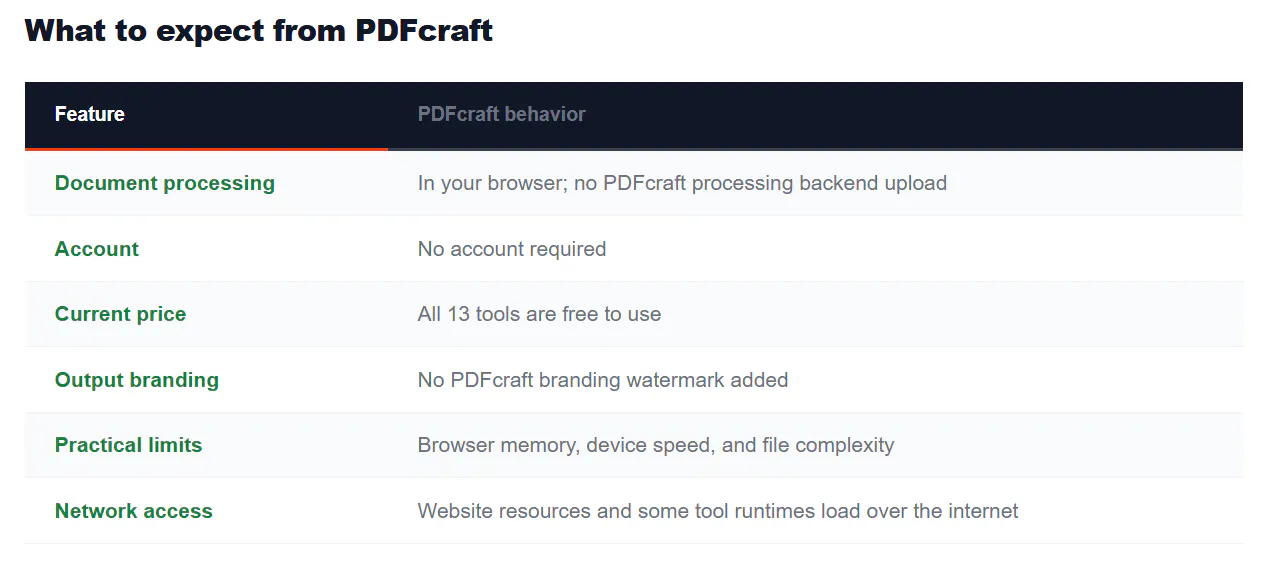The width and height of the screenshot is (1266, 574).
Task: Click the 'Document processing' row label
Action: (165, 183)
